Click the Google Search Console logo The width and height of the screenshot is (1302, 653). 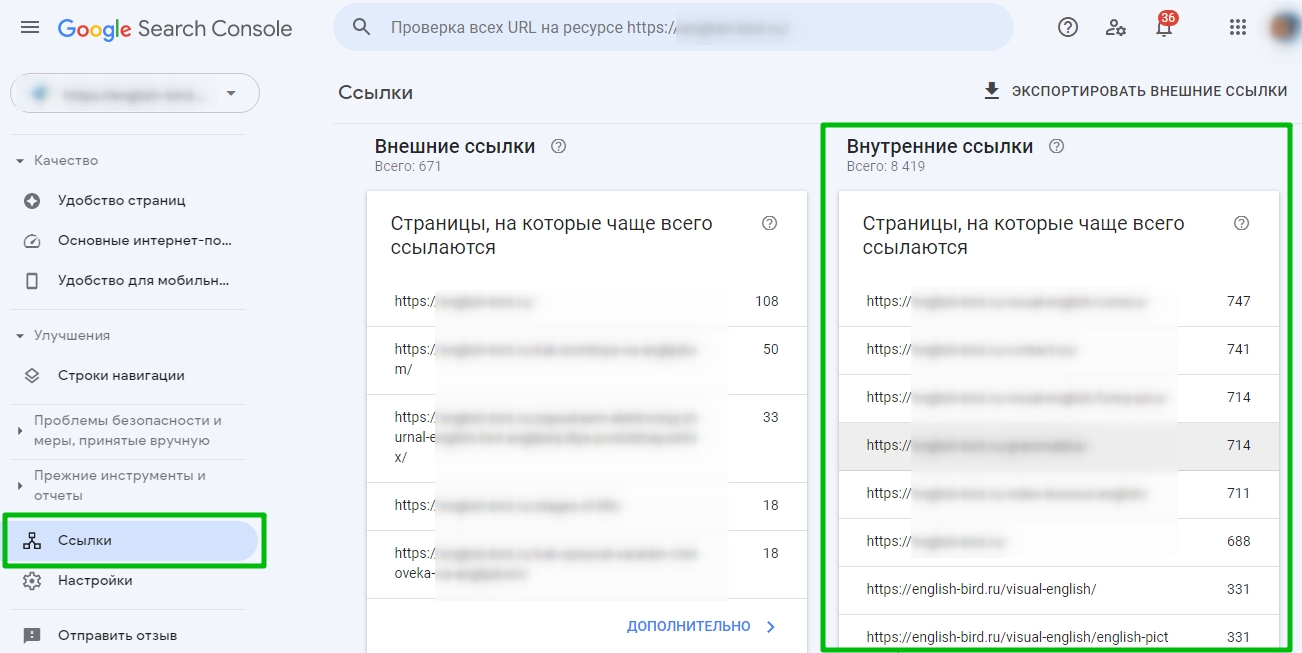(x=175, y=29)
